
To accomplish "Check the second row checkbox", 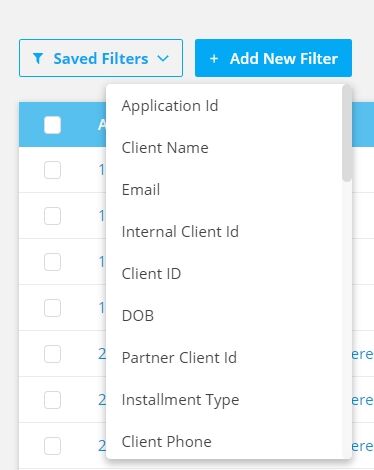I will pyautogui.click(x=52, y=216).
